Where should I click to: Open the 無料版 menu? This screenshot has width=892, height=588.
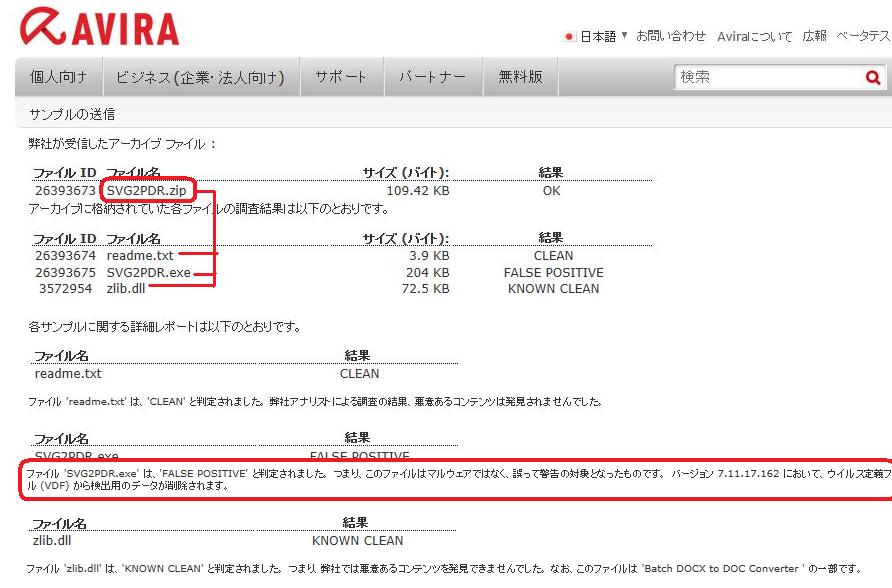(521, 77)
